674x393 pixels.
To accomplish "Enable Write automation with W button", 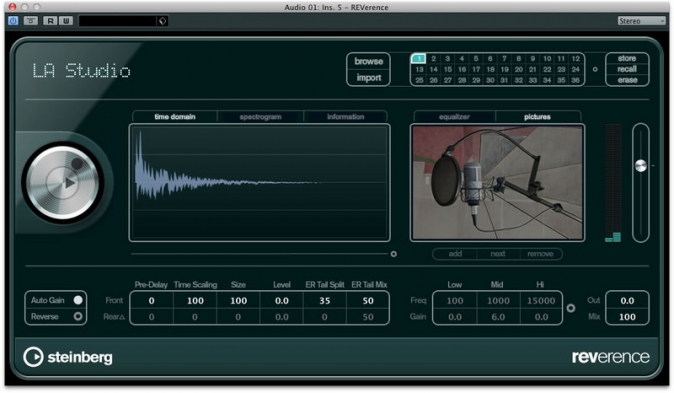I will coord(66,21).
